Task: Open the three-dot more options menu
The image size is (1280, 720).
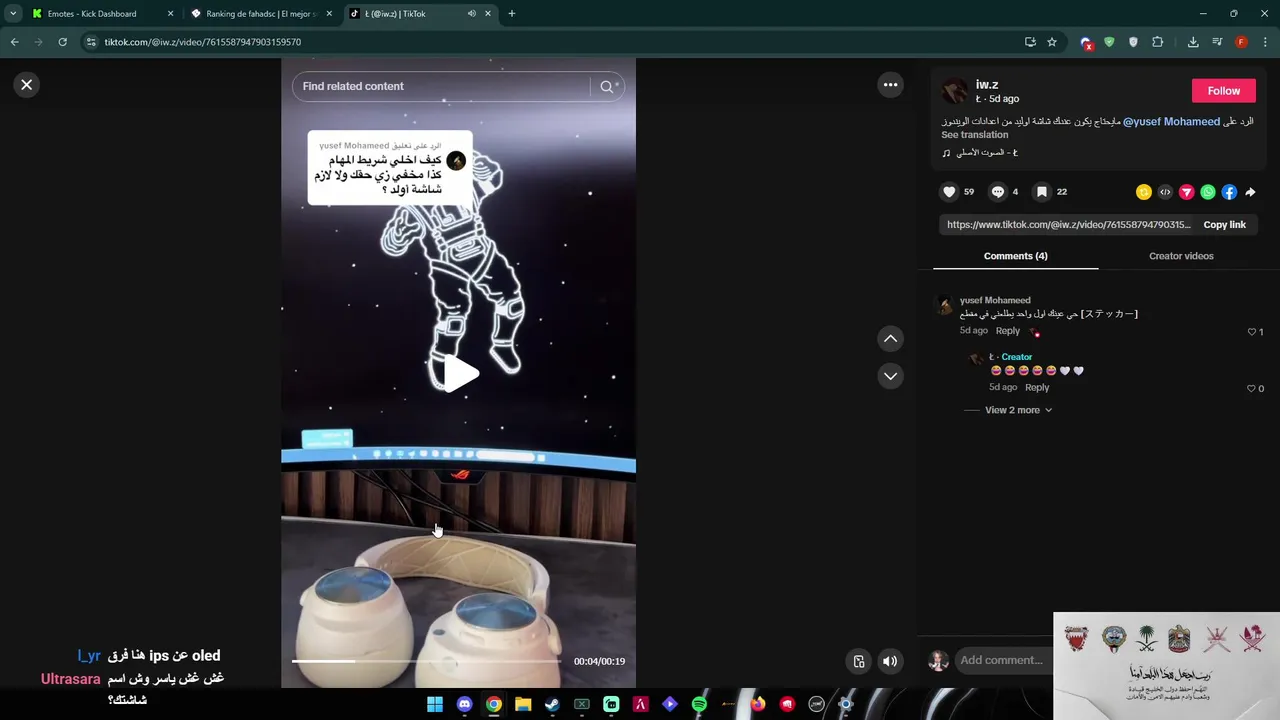Action: (890, 85)
